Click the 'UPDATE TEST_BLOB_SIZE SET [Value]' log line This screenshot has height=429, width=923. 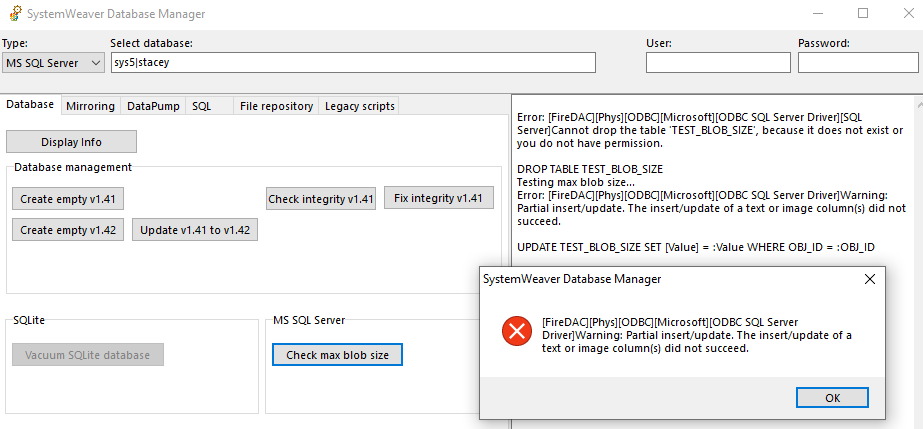(696, 247)
